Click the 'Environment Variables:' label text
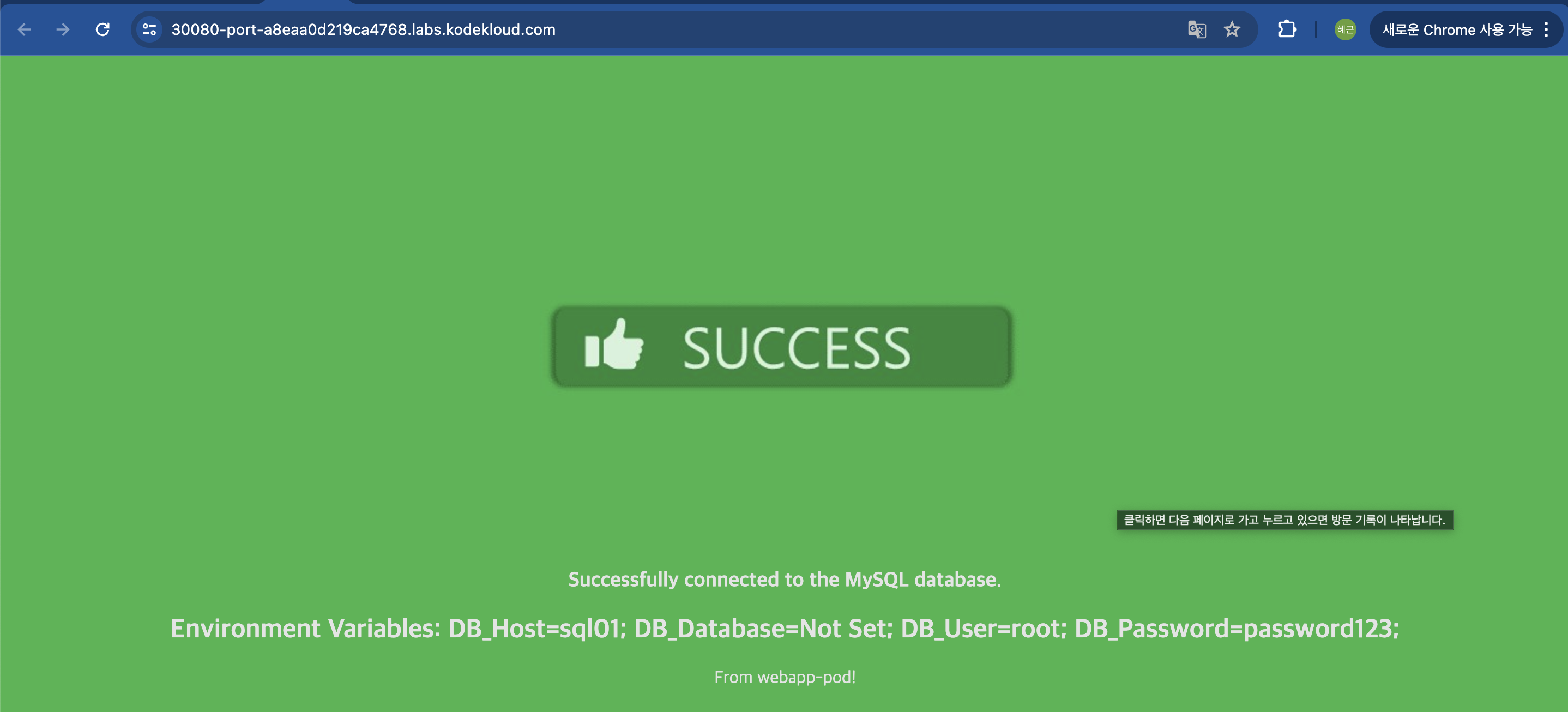Screen dimensions: 1568x712 [305, 628]
